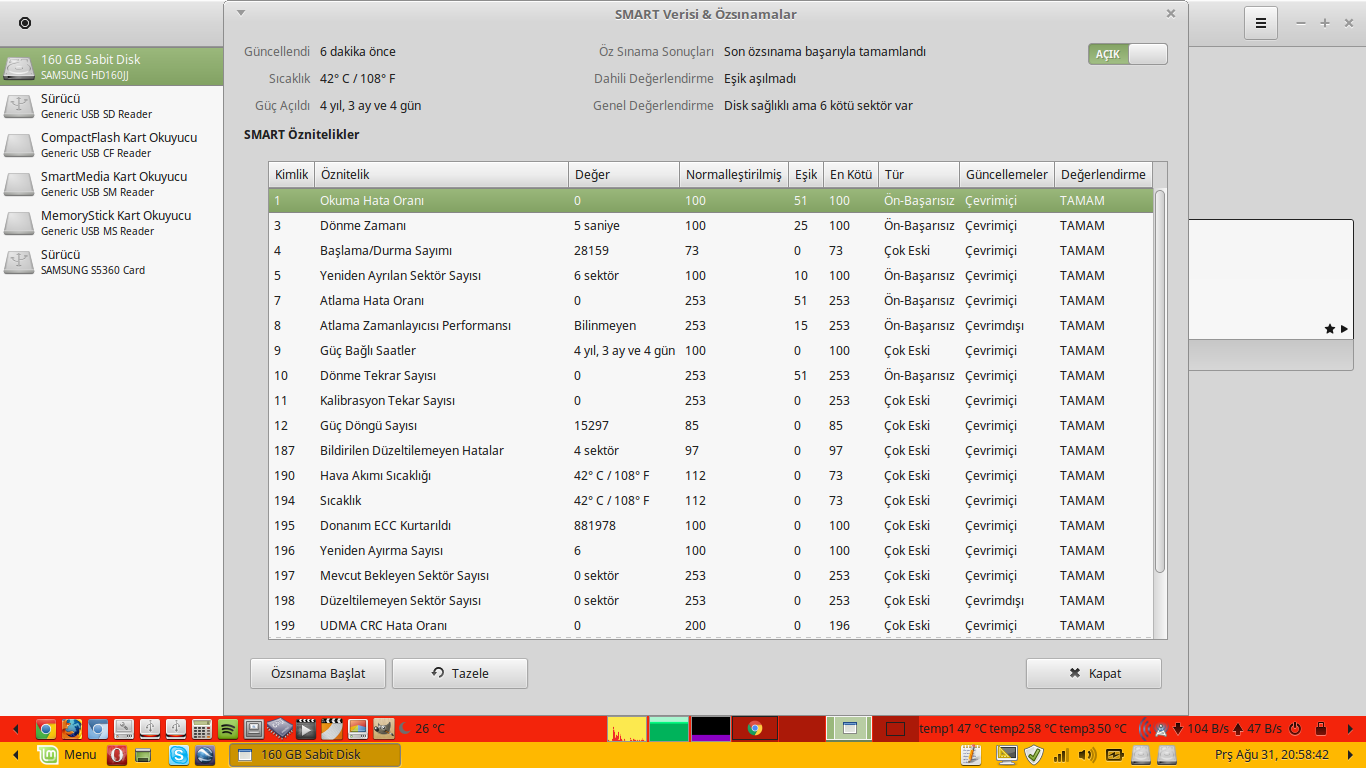1366x768 pixels.
Task: Click the volume icon in system tray
Action: point(1088,755)
